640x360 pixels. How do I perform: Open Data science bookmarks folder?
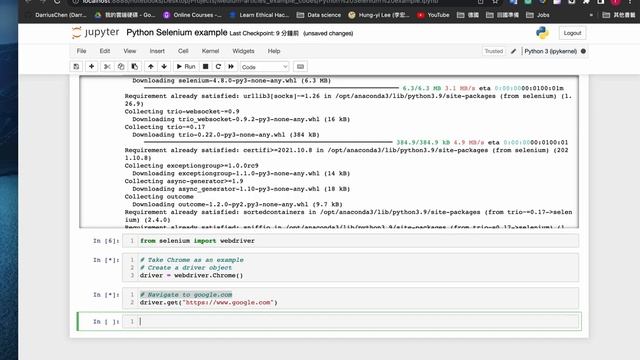[319, 15]
